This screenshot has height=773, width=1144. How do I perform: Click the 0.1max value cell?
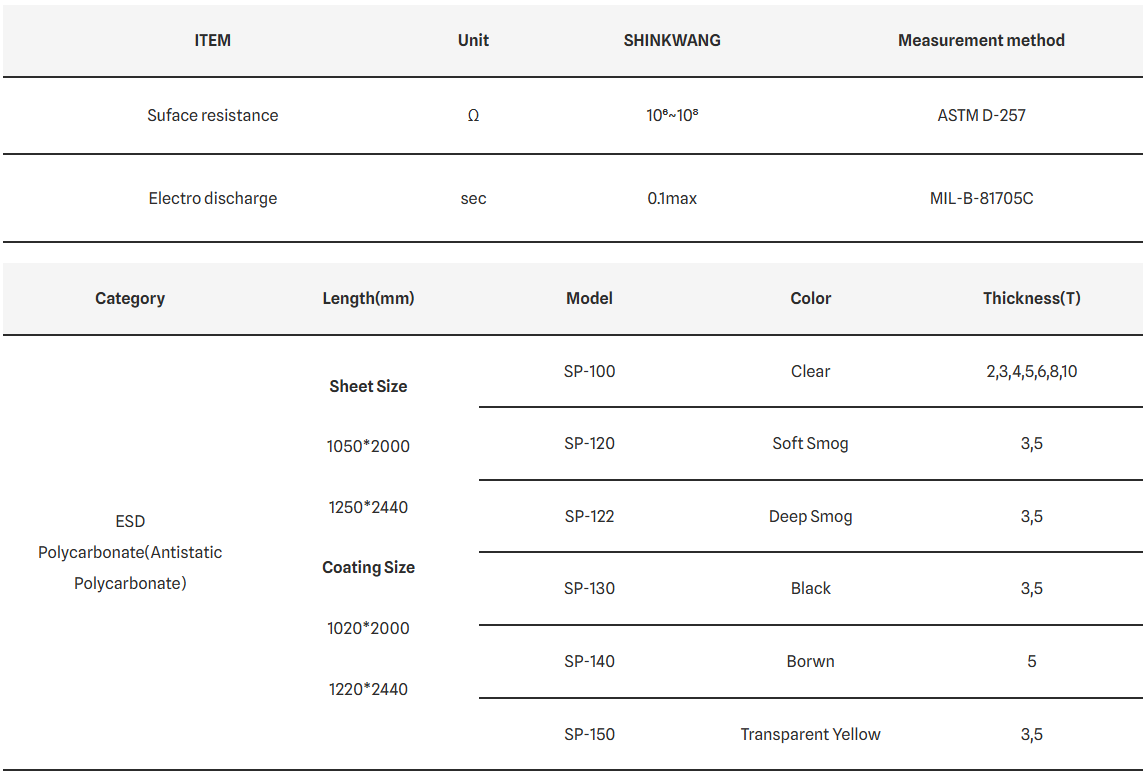671,199
